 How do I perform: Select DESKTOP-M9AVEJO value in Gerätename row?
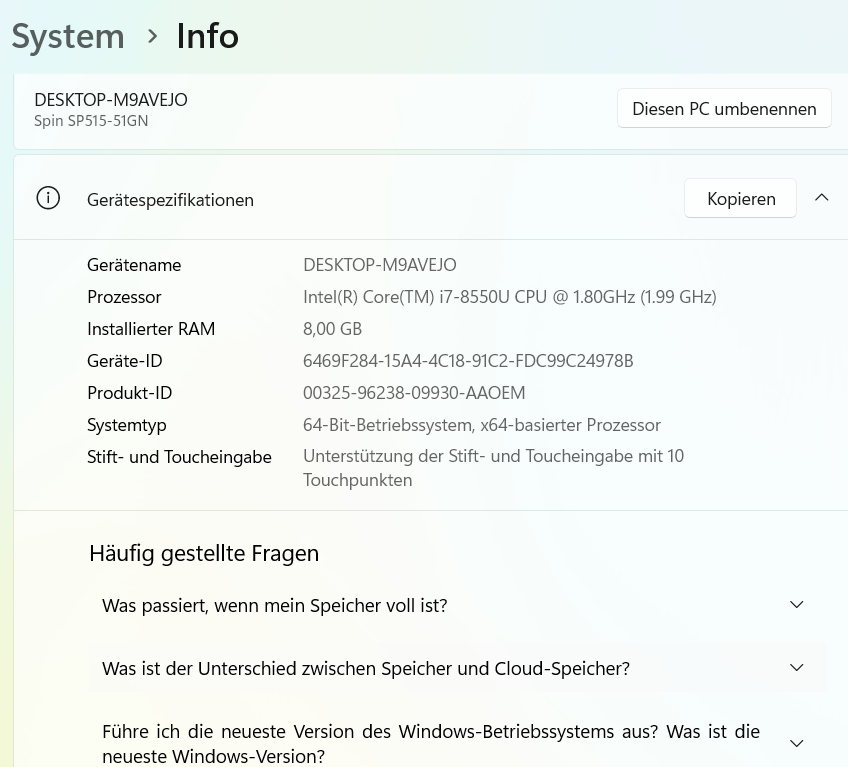coord(380,265)
